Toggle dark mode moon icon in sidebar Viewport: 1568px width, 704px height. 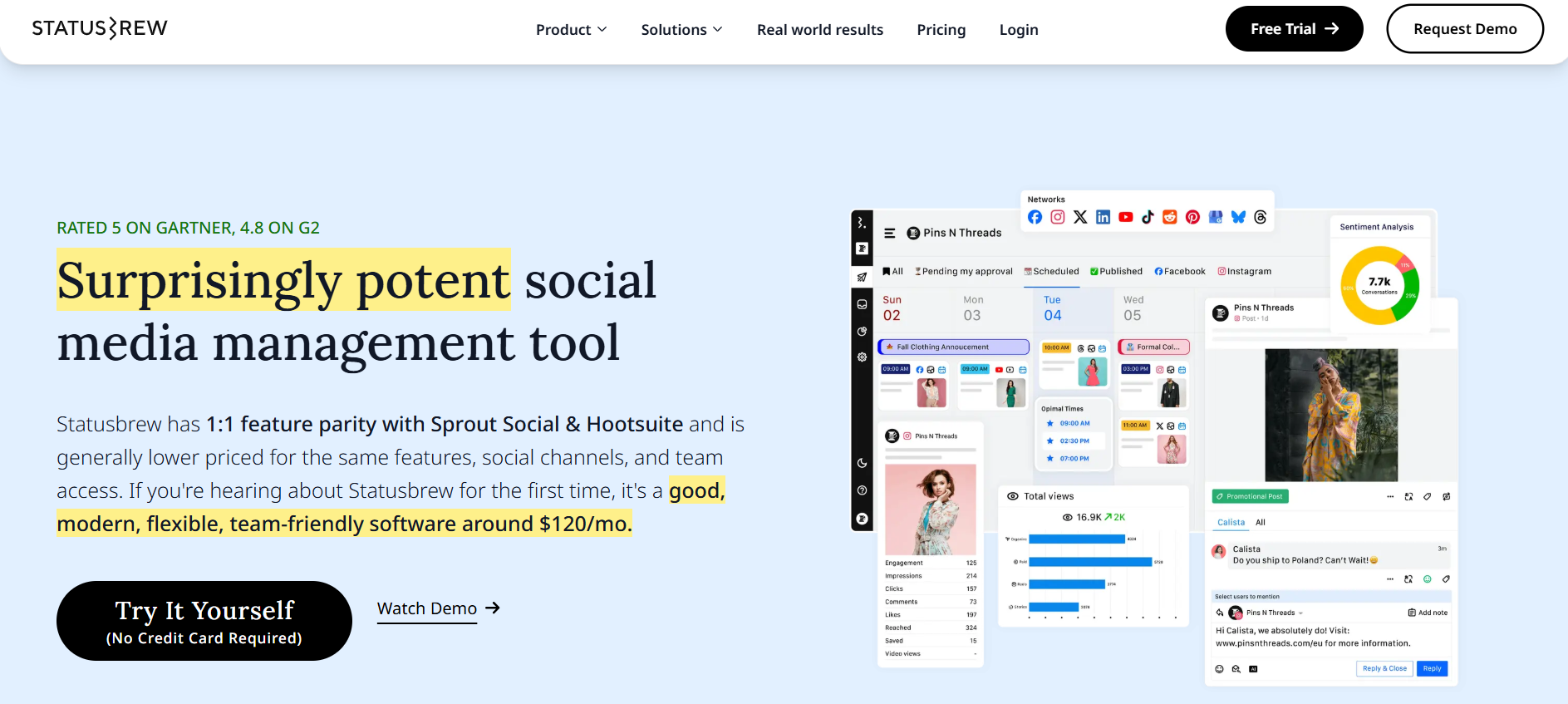(x=862, y=463)
